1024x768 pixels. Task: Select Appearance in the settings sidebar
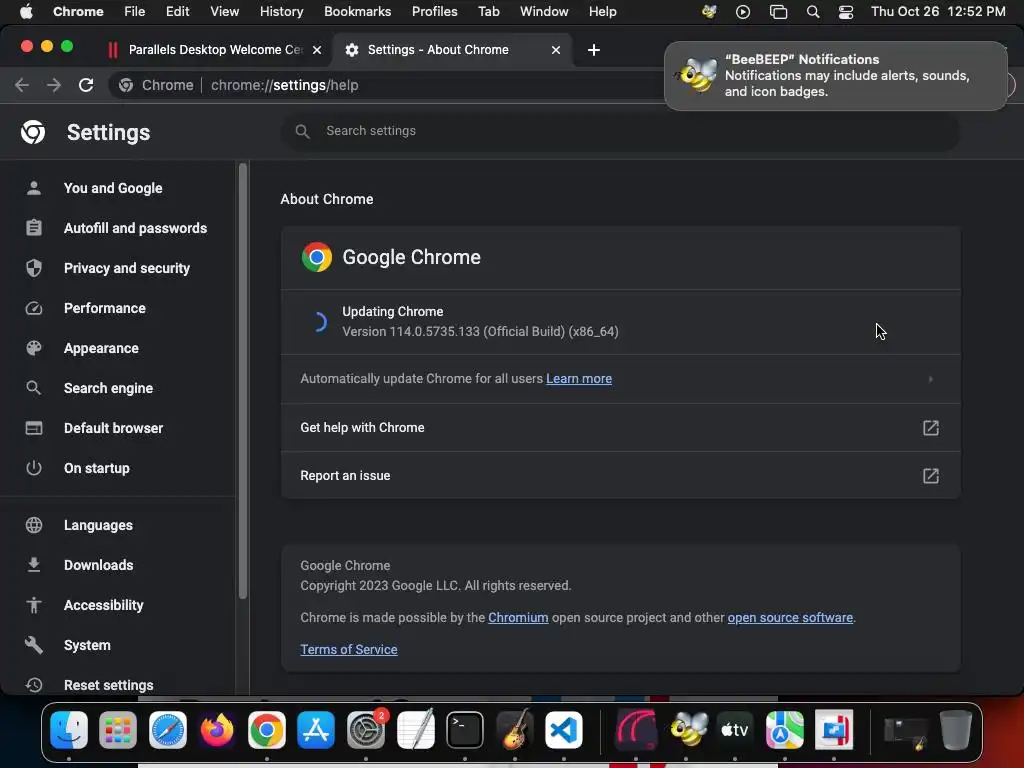101,348
